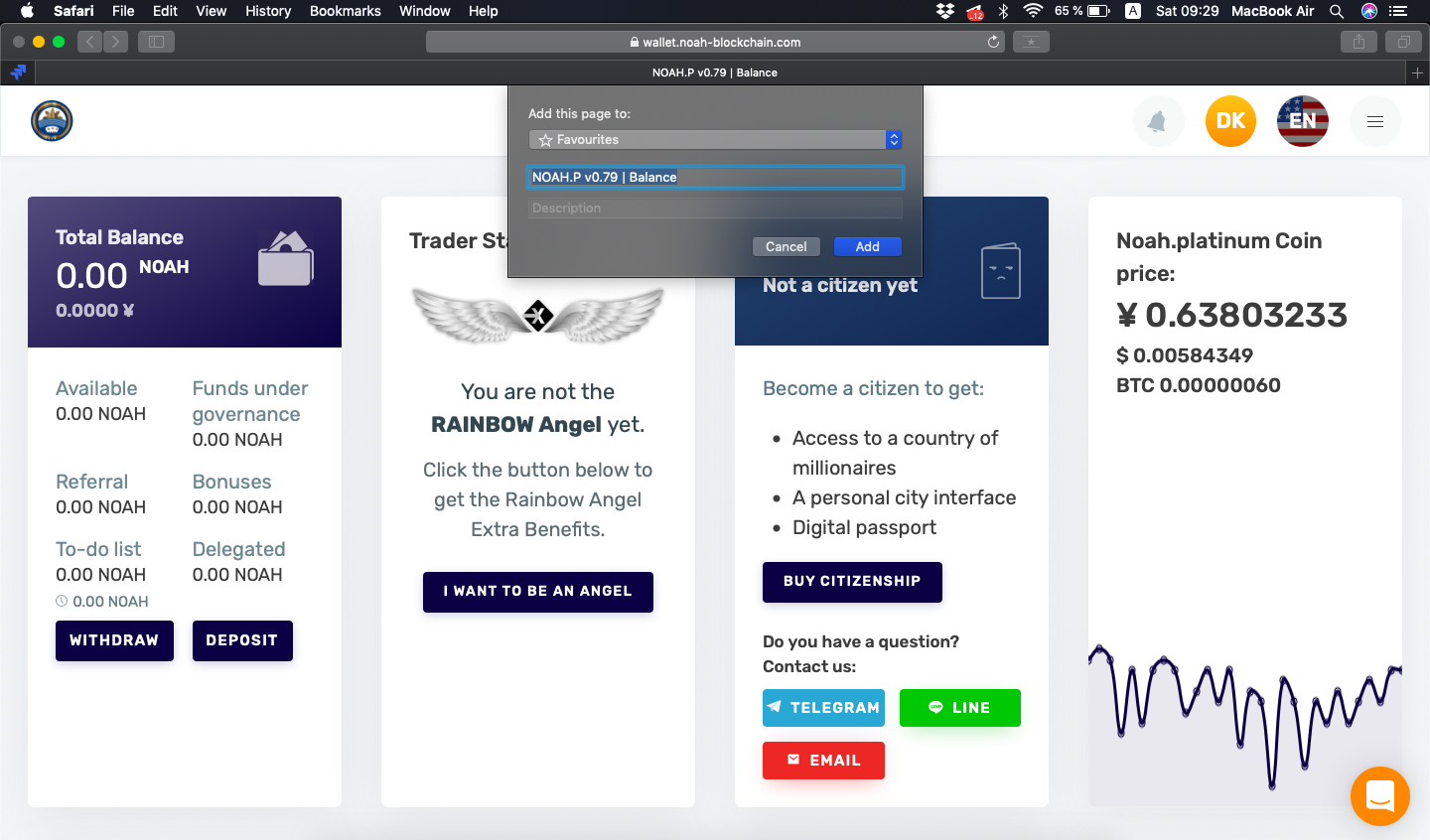Image resolution: width=1430 pixels, height=840 pixels.
Task: Open the notifications bell
Action: pos(1158,121)
